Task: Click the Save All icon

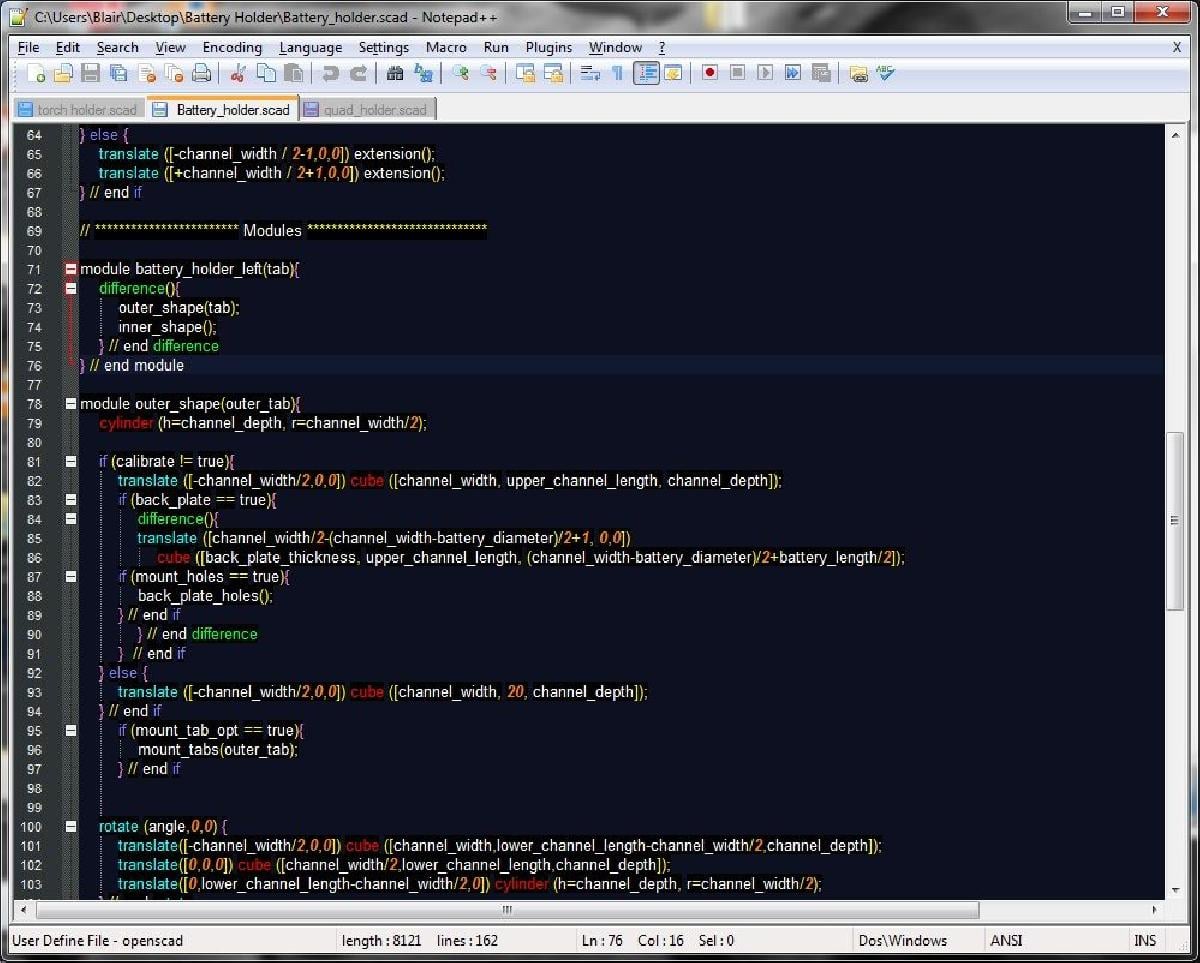Action: (x=117, y=73)
